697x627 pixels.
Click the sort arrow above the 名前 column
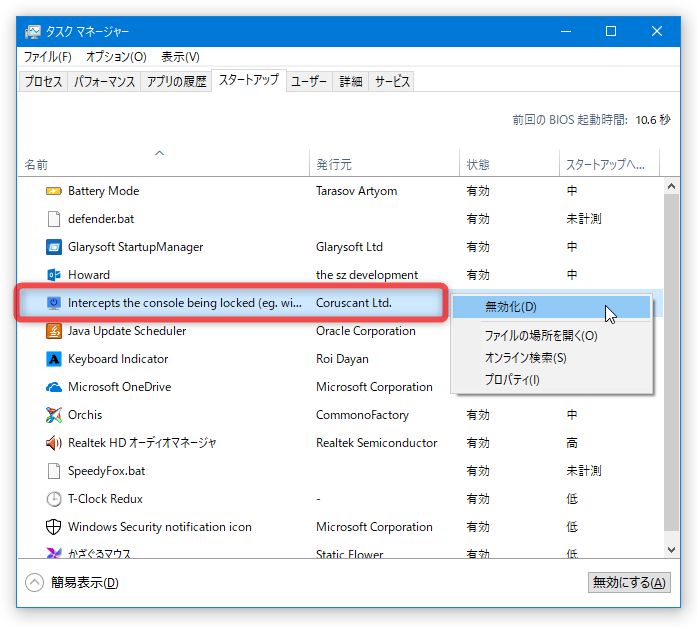pyautogui.click(x=160, y=153)
